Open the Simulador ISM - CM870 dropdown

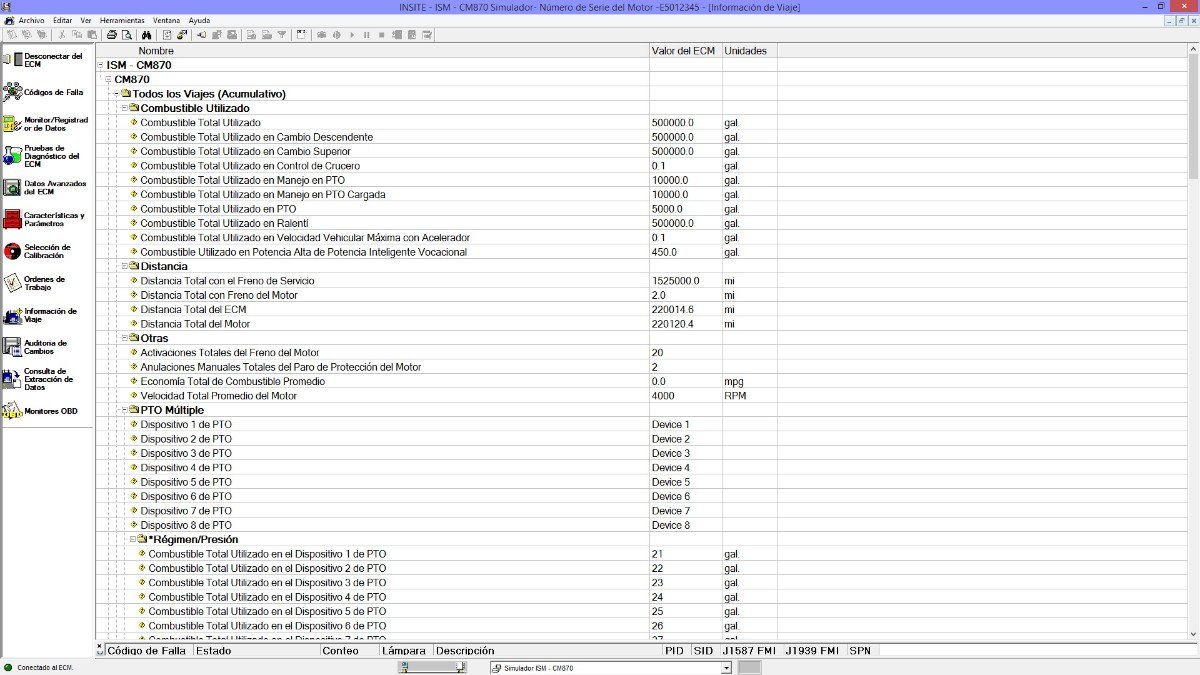[726, 668]
